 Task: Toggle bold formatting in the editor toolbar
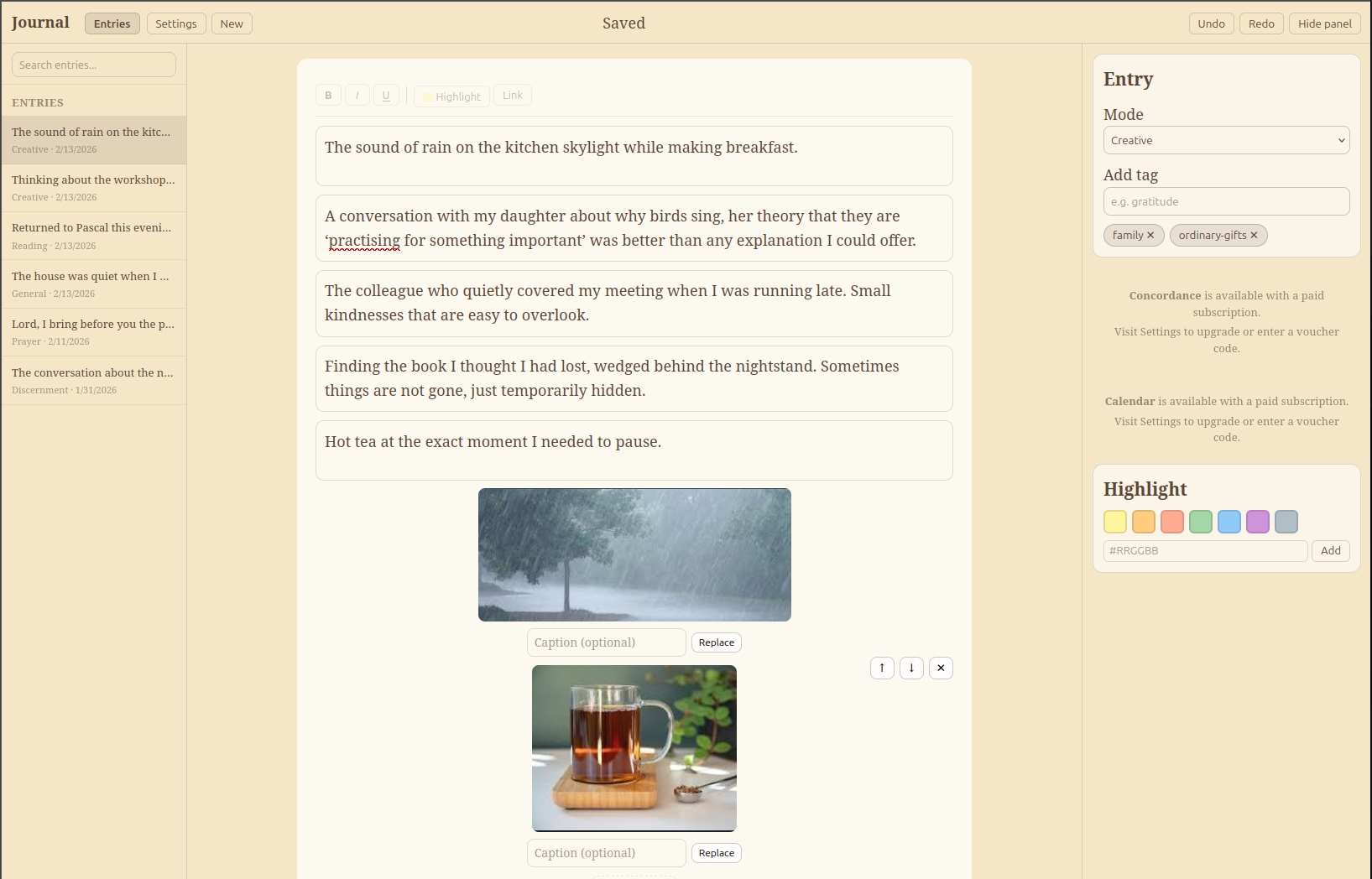tap(328, 96)
